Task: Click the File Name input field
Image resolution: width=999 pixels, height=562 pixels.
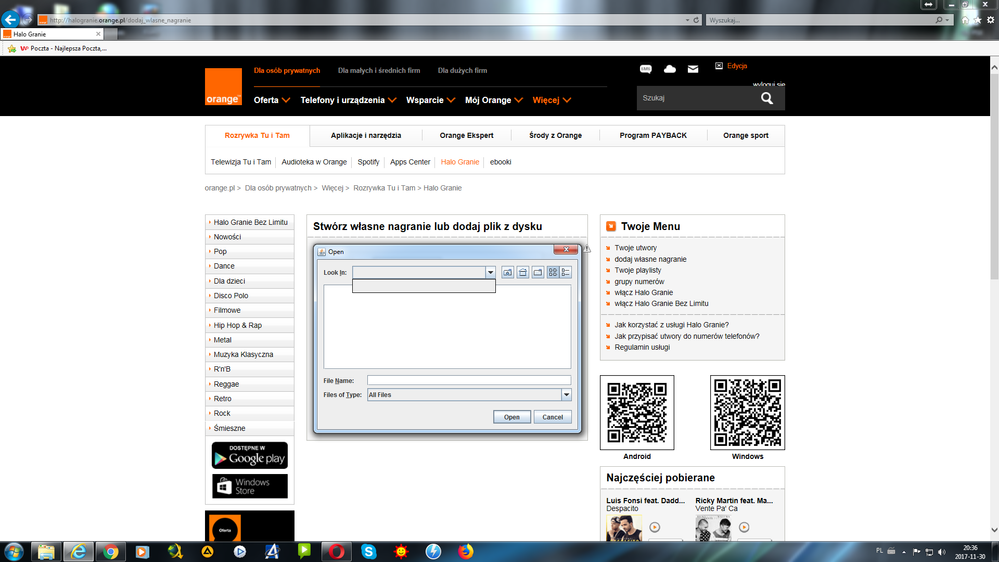Action: 468,380
